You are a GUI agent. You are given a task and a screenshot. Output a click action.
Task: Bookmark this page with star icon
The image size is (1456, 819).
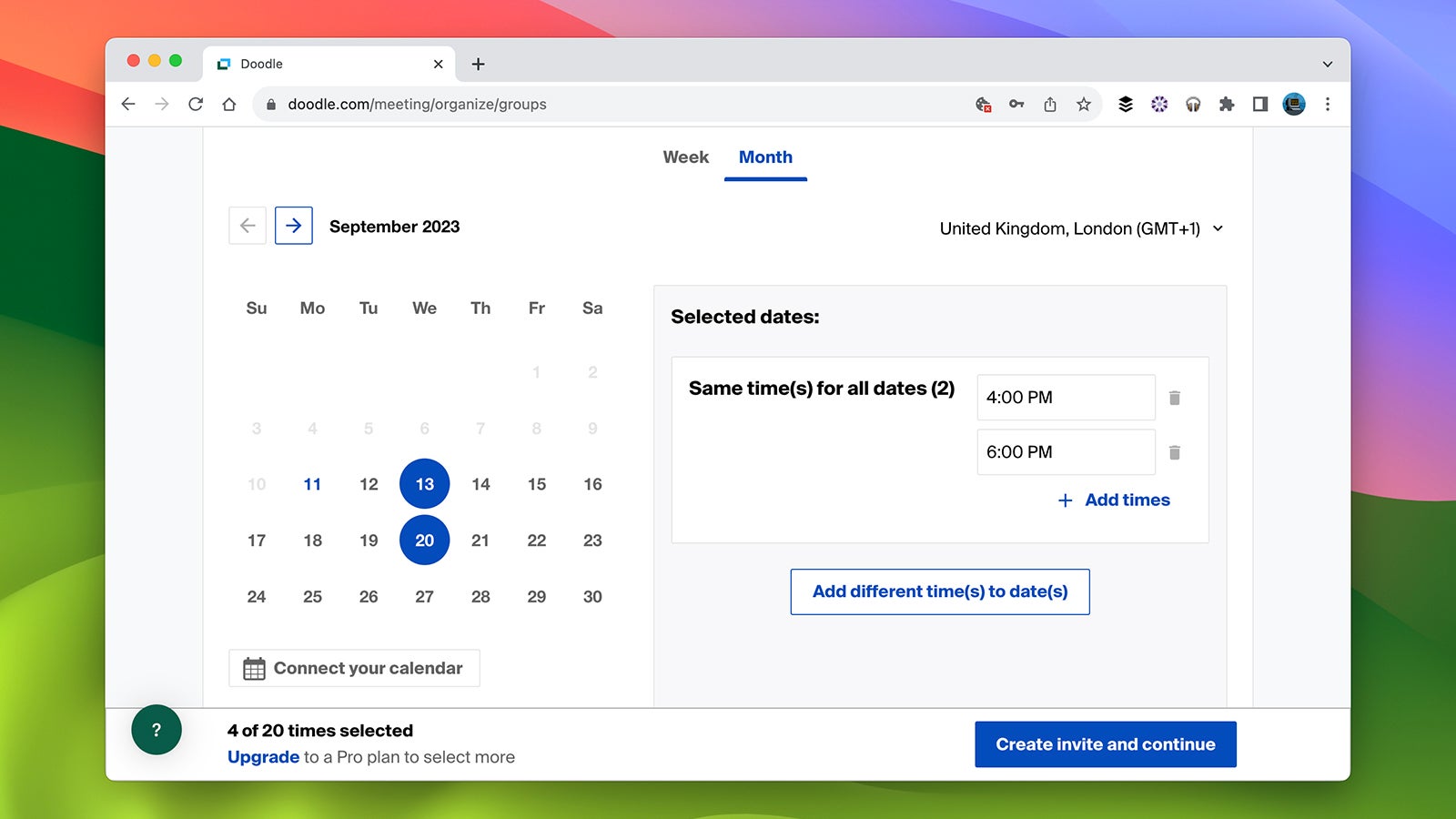point(1083,105)
